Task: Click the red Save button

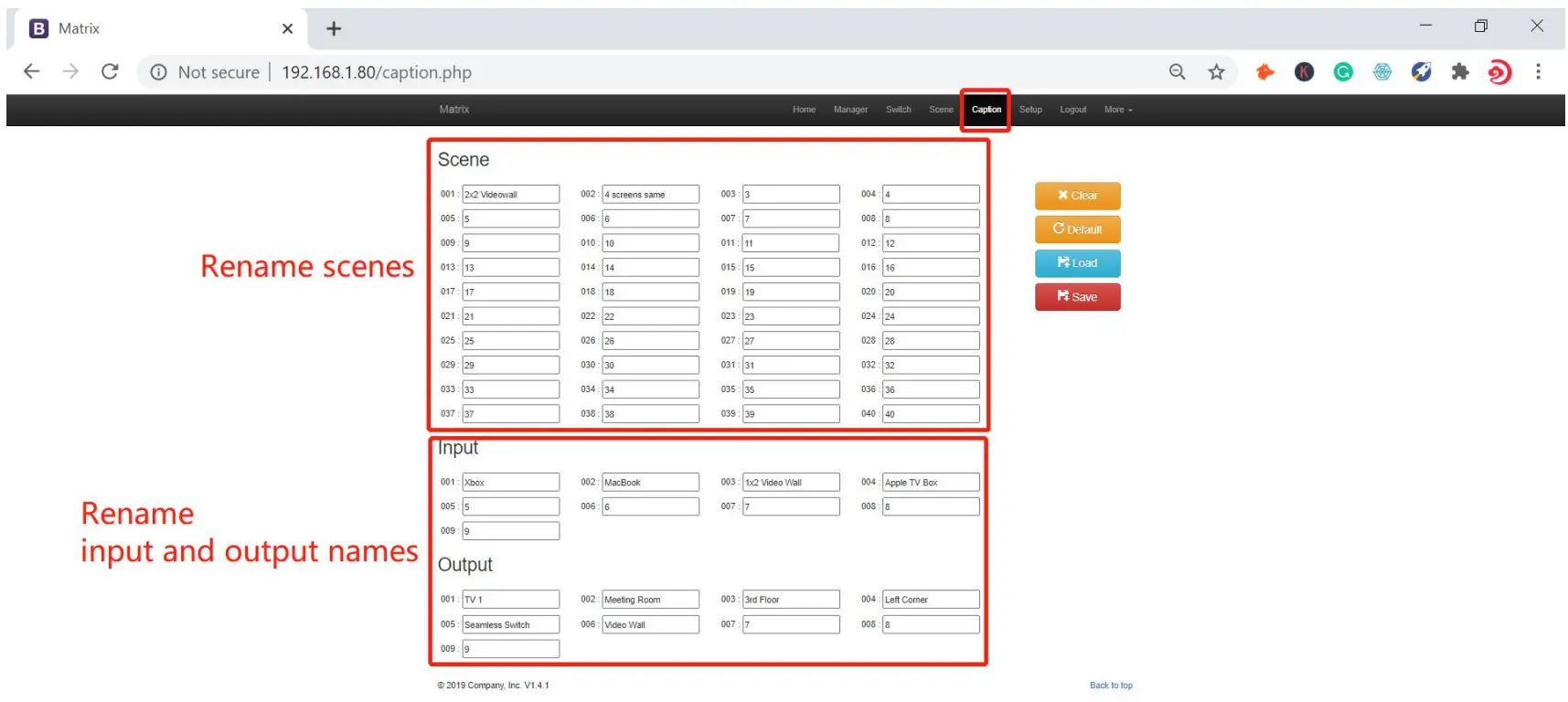Action: point(1077,297)
